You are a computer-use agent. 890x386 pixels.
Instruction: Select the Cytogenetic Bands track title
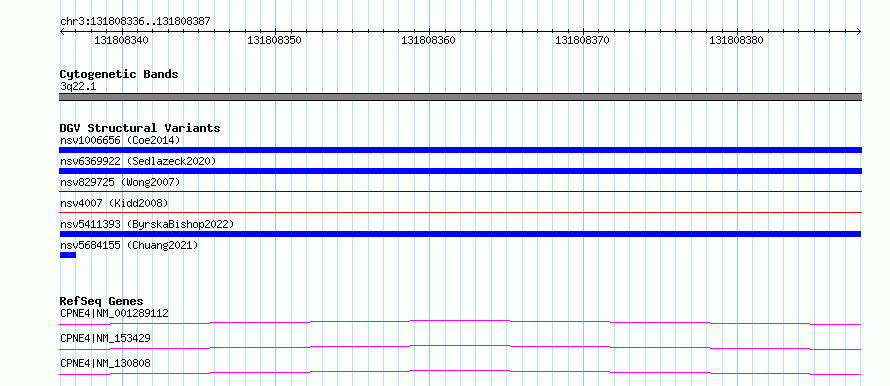click(x=119, y=74)
